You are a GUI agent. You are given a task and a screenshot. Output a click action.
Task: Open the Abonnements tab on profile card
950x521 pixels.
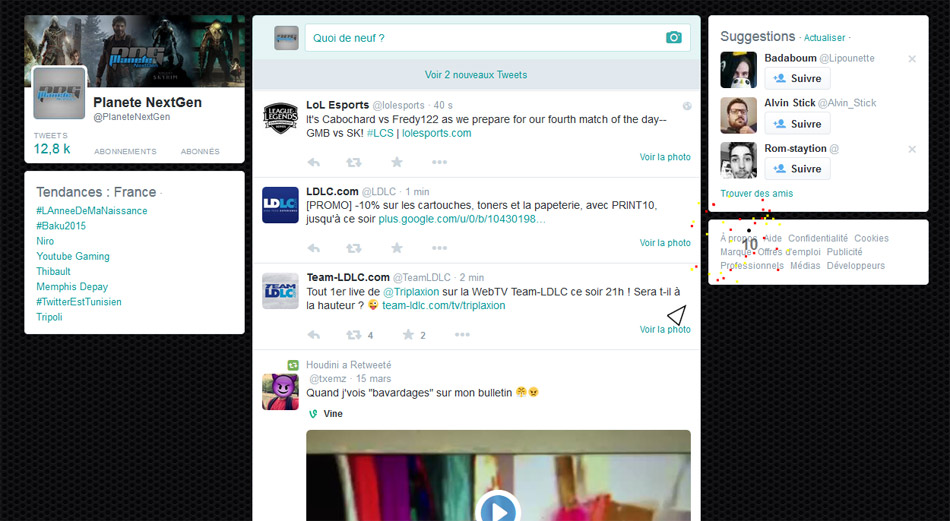pos(125,152)
